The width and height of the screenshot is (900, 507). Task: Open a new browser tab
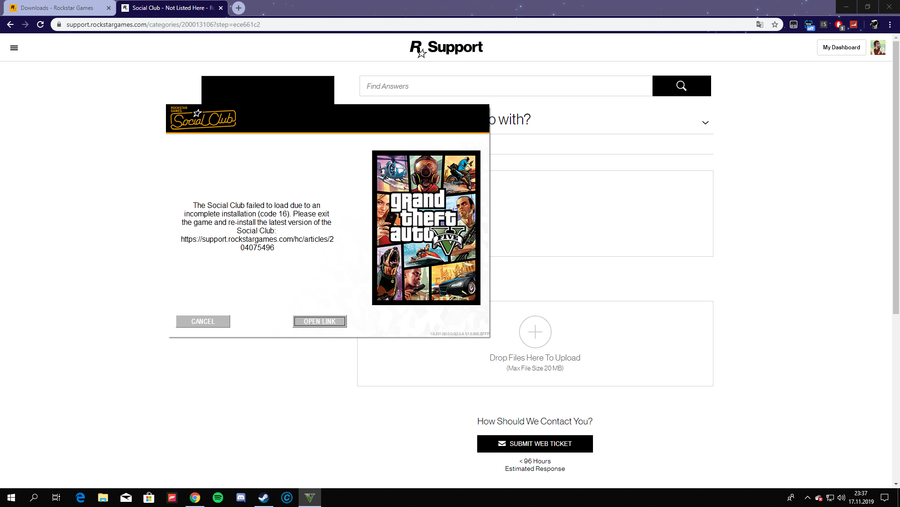(238, 8)
